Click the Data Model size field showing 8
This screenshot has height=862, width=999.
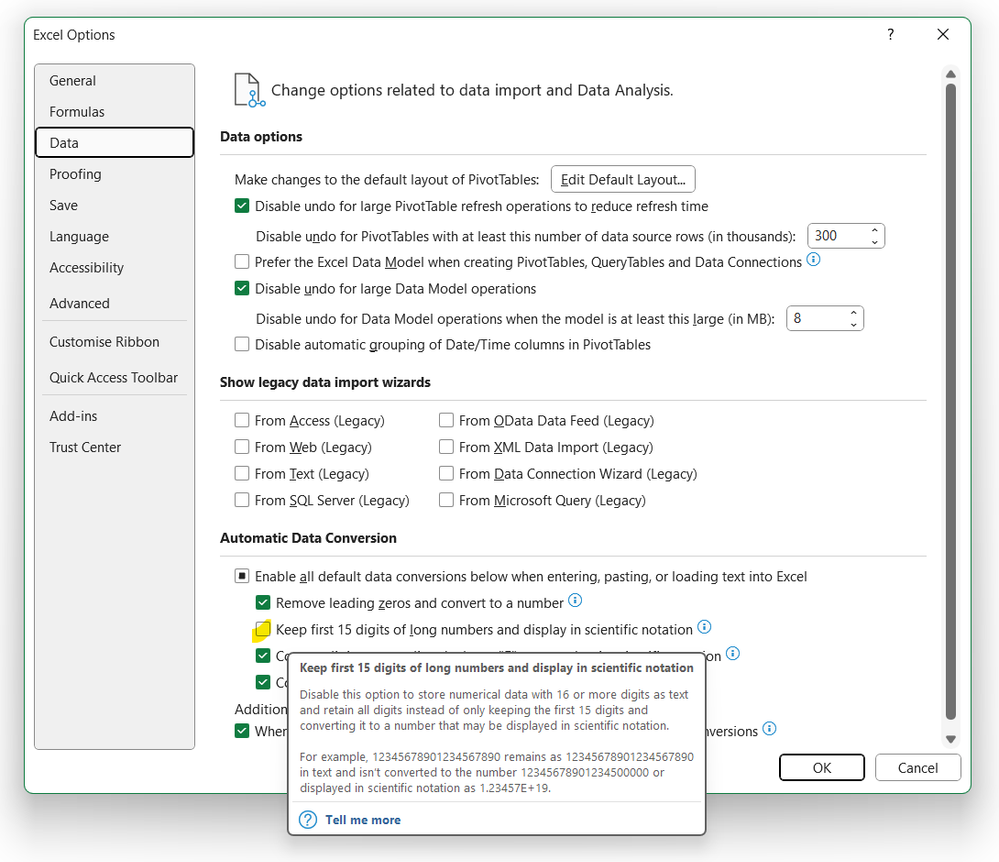(817, 319)
